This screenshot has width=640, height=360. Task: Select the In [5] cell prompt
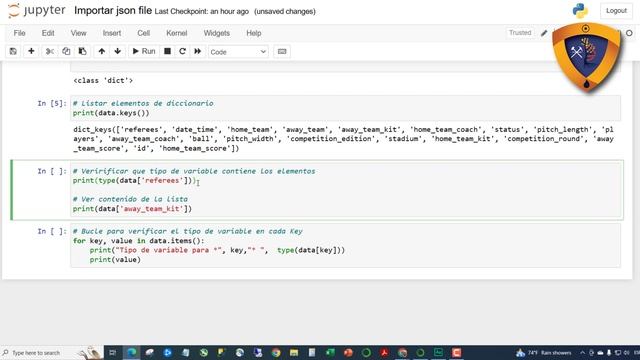tap(51, 103)
